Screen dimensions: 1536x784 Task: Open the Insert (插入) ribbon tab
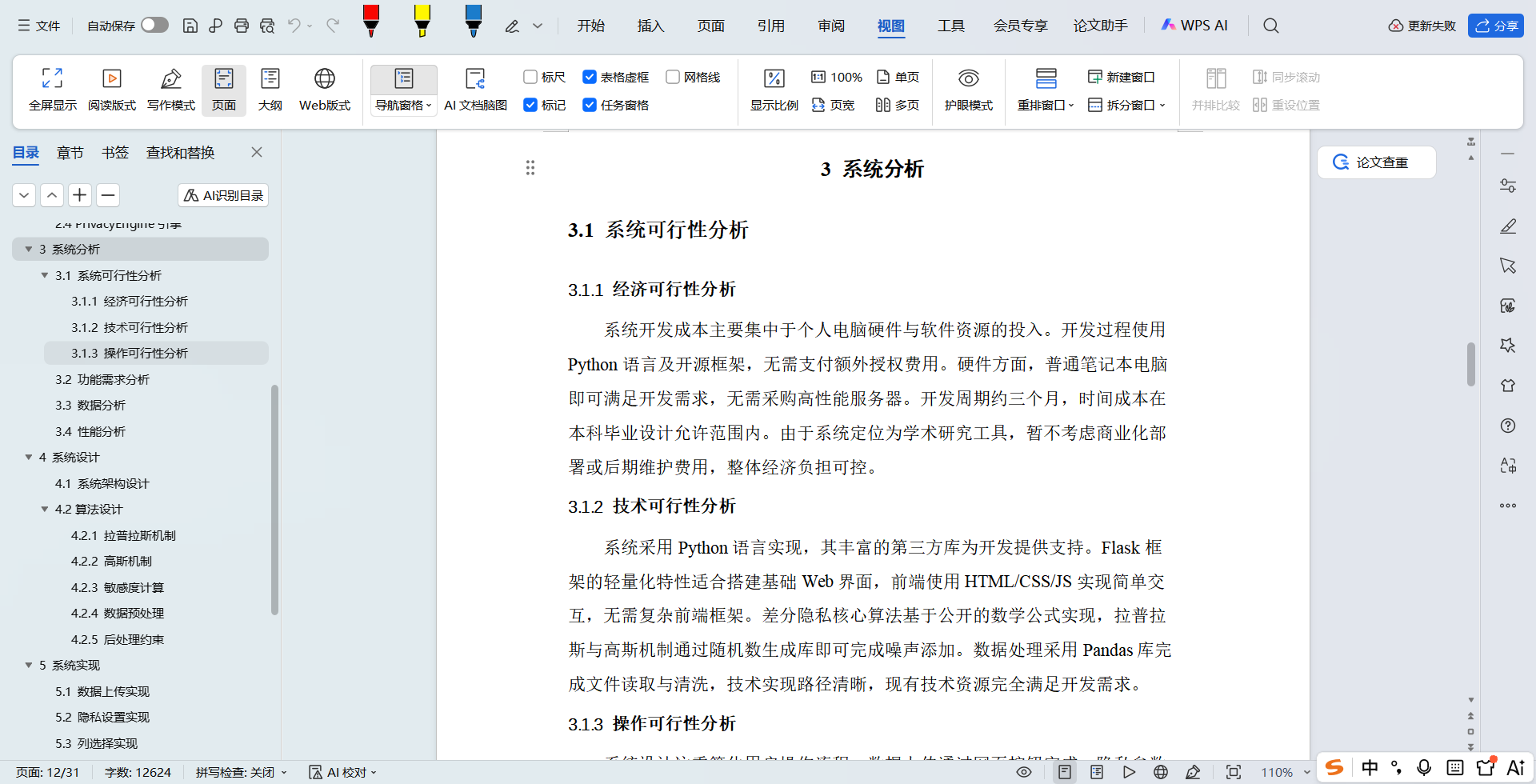(x=650, y=26)
